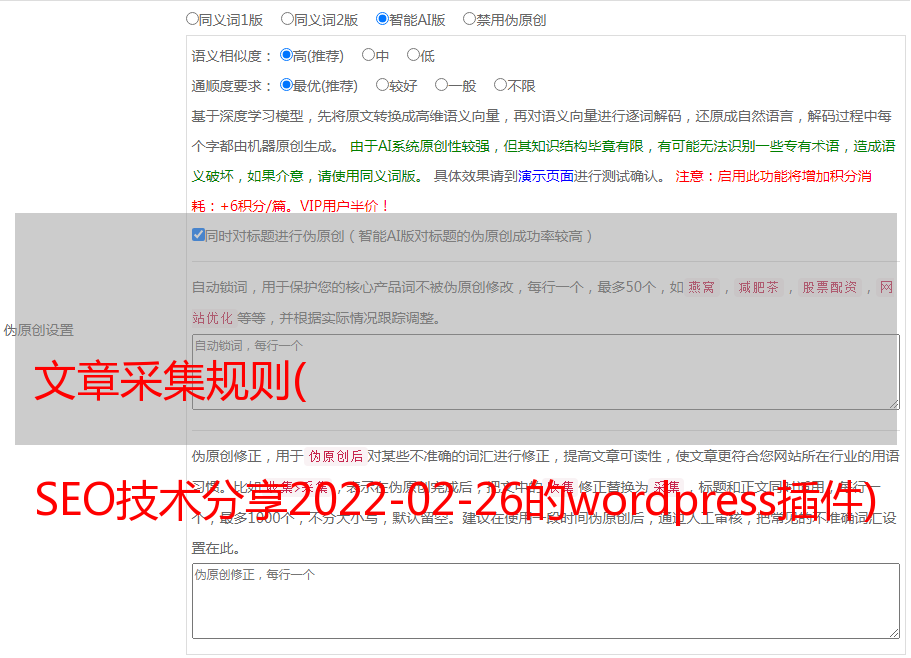Click the 伪原创修正 textarea
Image resolution: width=911 pixels, height=658 pixels.
point(546,601)
